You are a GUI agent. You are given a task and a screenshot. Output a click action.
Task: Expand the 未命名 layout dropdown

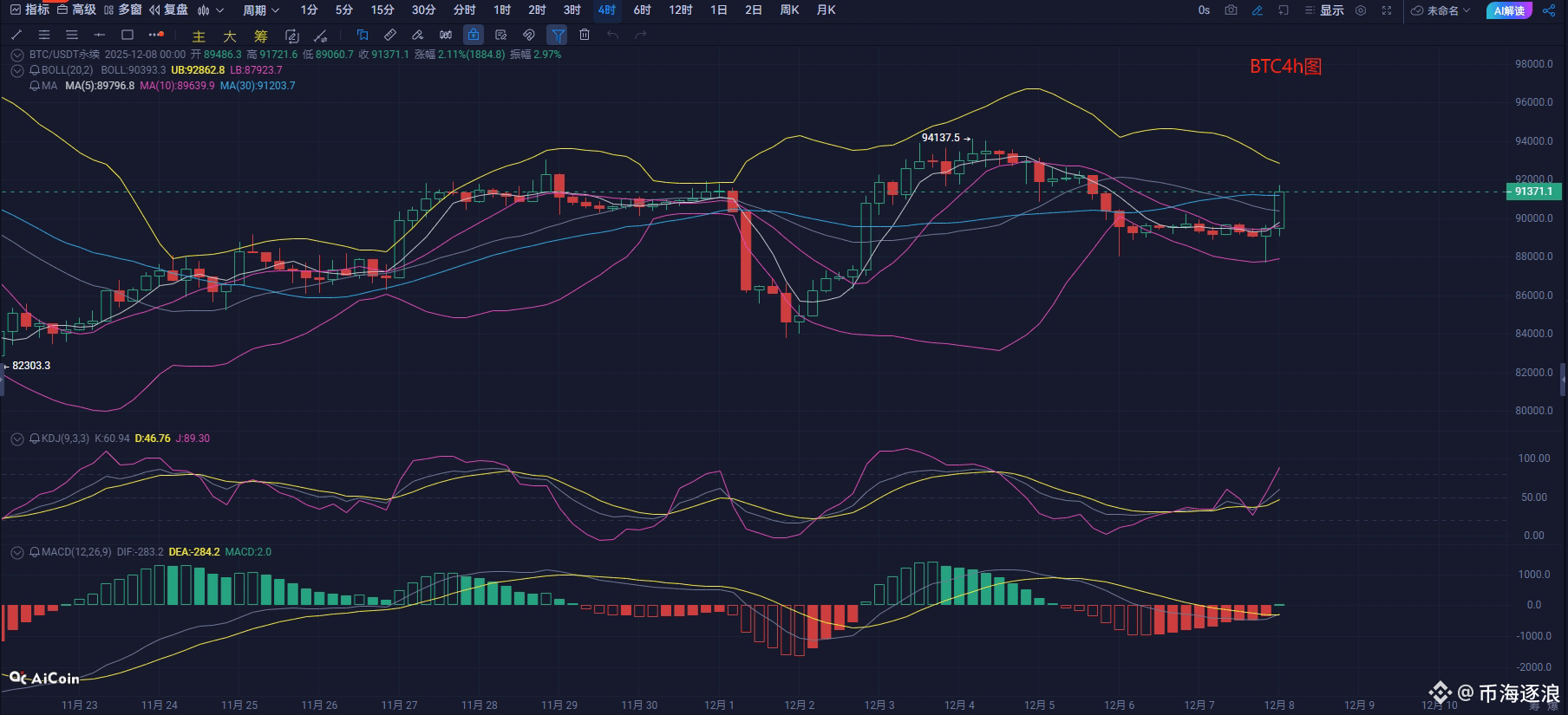click(1441, 10)
